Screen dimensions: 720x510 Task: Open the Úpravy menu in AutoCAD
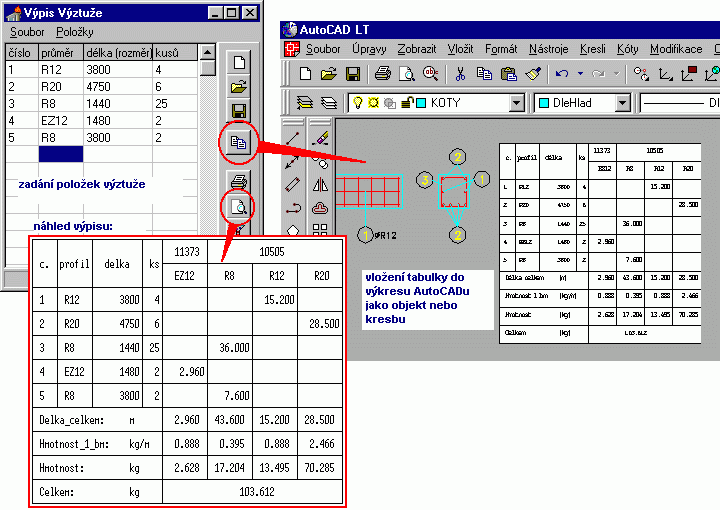pyautogui.click(x=369, y=49)
